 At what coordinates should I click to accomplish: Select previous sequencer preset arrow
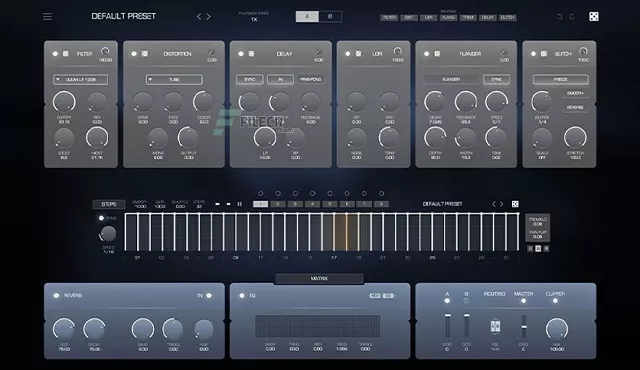(x=494, y=204)
